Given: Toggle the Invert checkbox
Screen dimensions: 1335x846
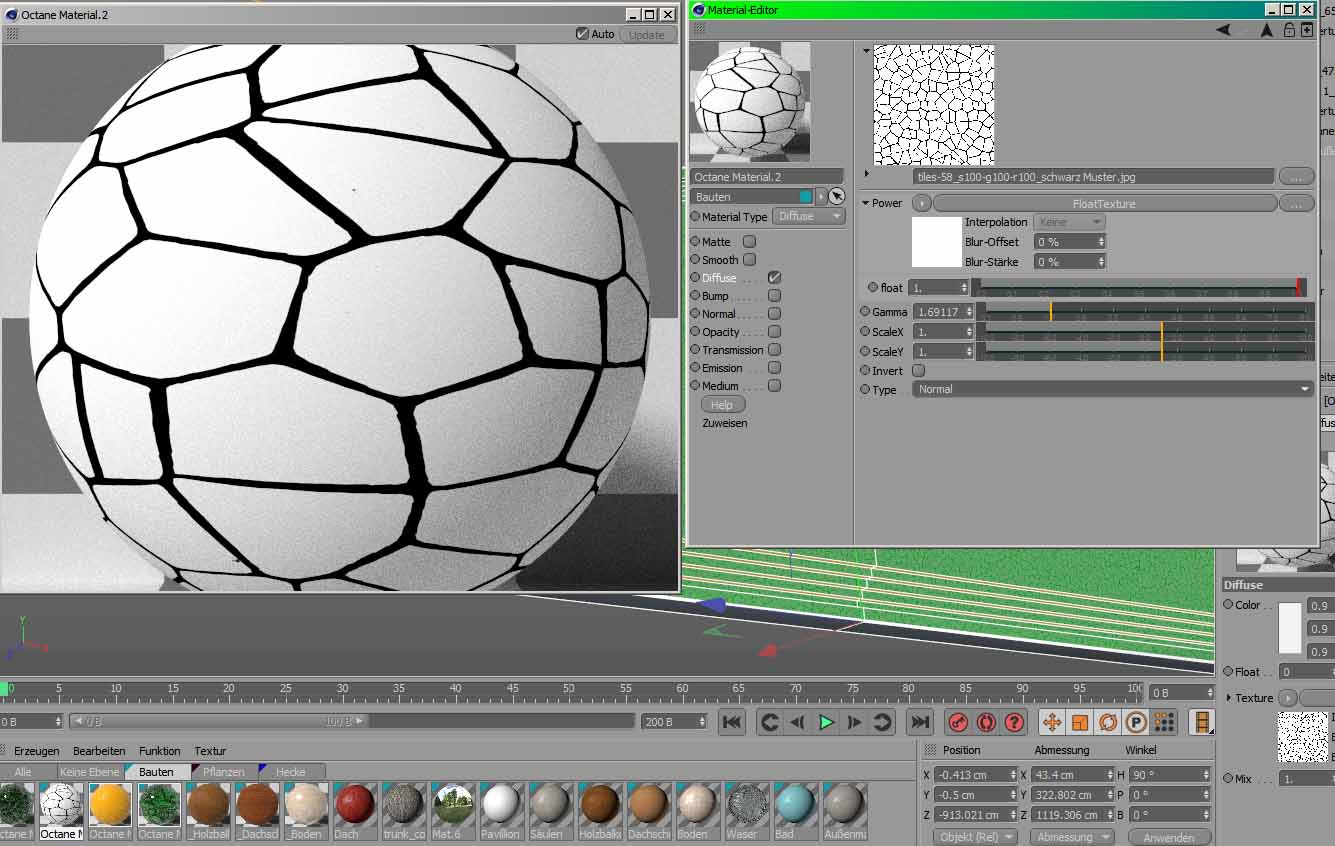Looking at the screenshot, I should pyautogui.click(x=918, y=371).
